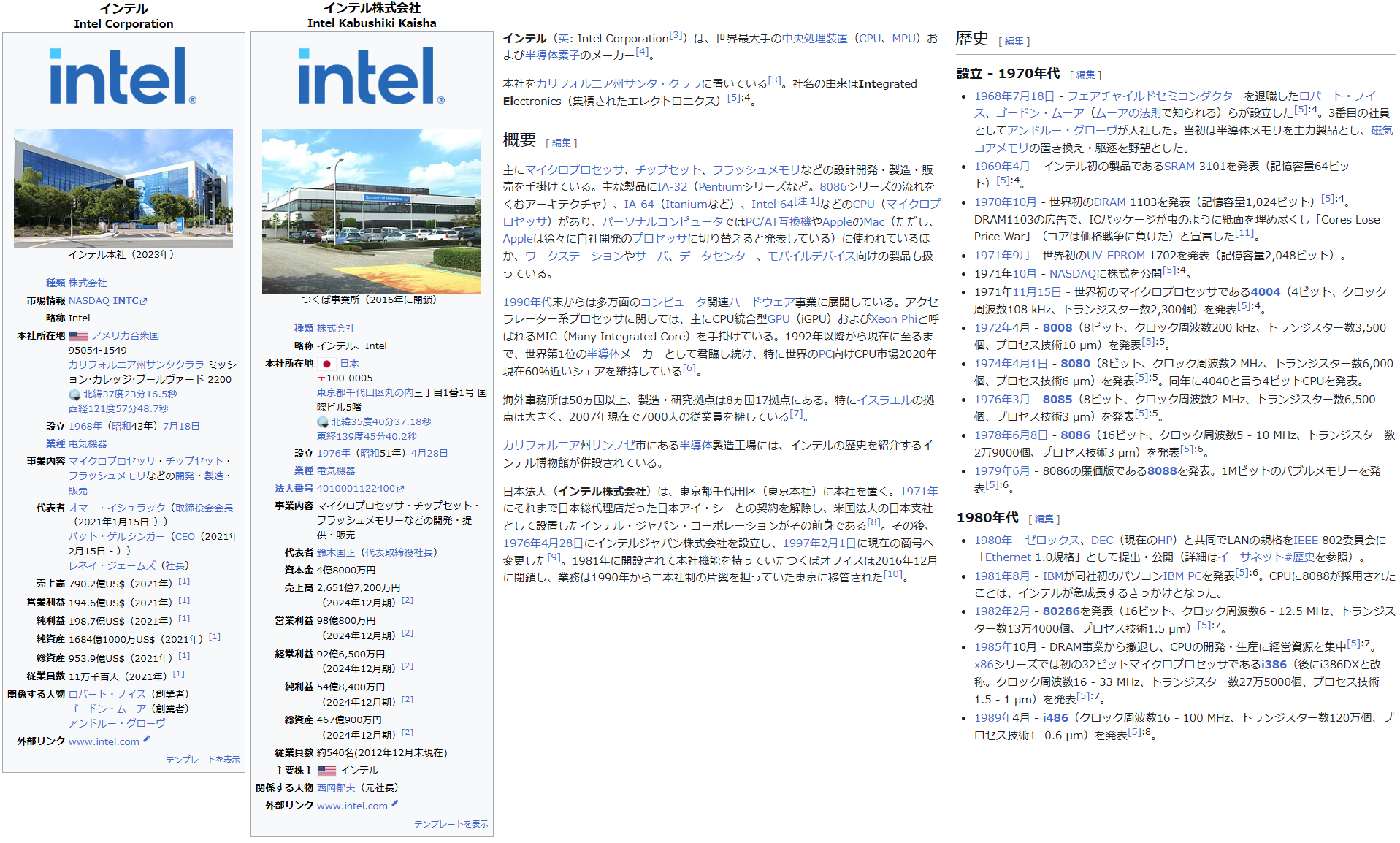The height and width of the screenshot is (843, 1400).
Task: Open the 西岡郁夫 link
Action: pyautogui.click(x=336, y=788)
